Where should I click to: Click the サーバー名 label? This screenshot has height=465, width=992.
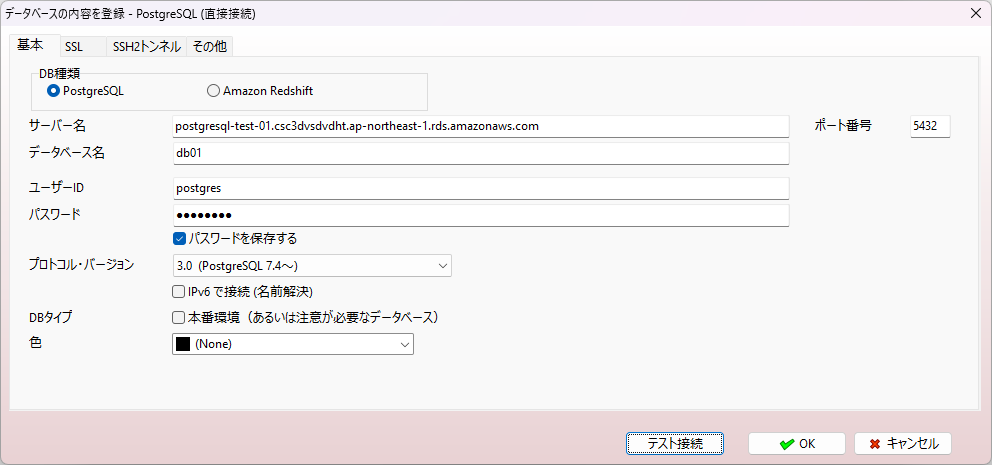pos(58,126)
